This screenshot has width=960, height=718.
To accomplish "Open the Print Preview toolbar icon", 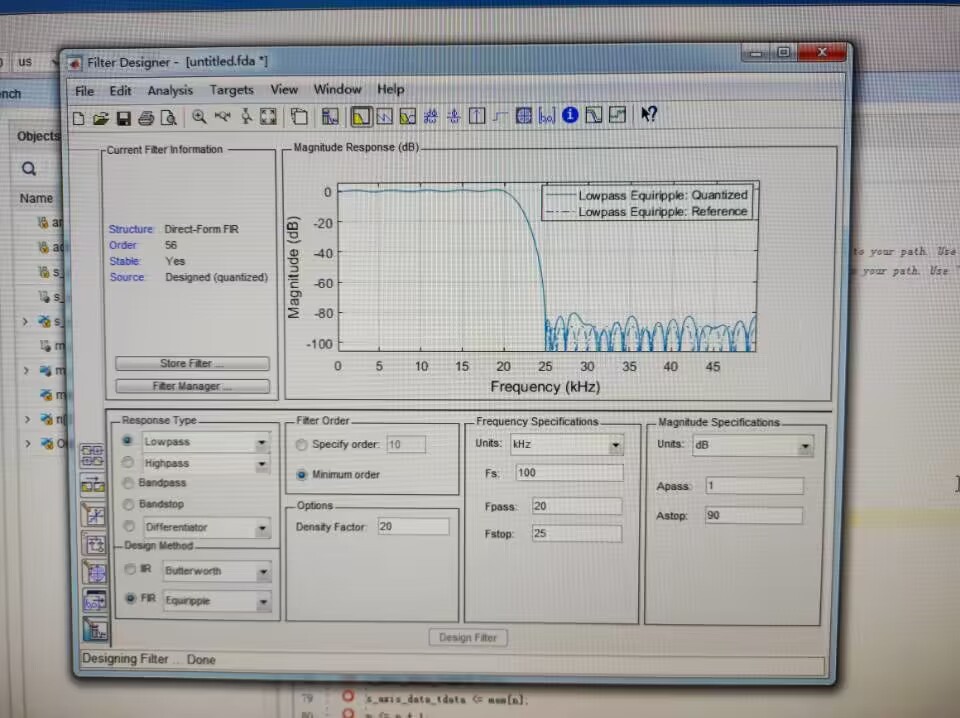I will tap(169, 118).
